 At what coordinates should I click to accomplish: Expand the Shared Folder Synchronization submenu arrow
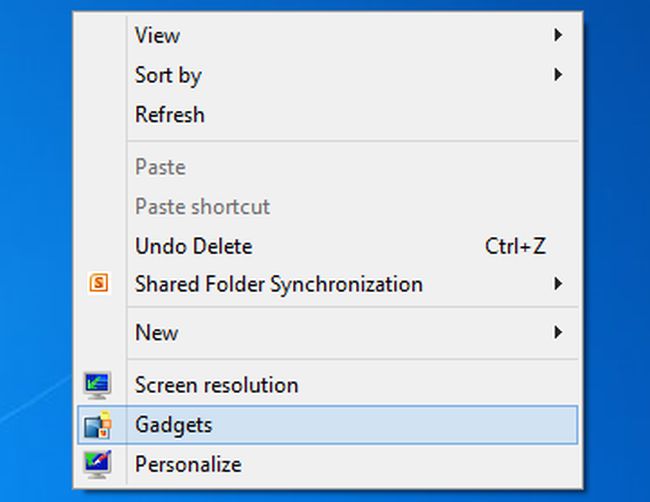(x=558, y=284)
